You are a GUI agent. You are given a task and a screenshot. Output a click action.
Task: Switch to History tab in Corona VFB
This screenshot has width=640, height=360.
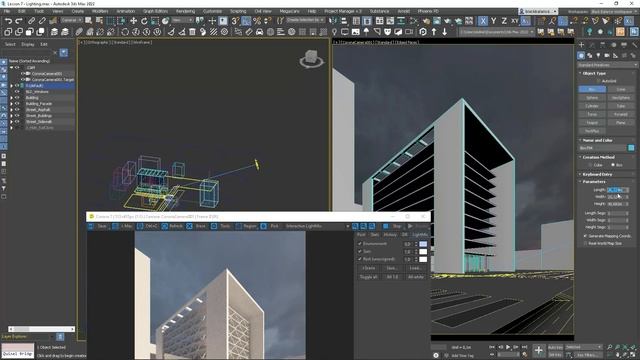click(390, 235)
